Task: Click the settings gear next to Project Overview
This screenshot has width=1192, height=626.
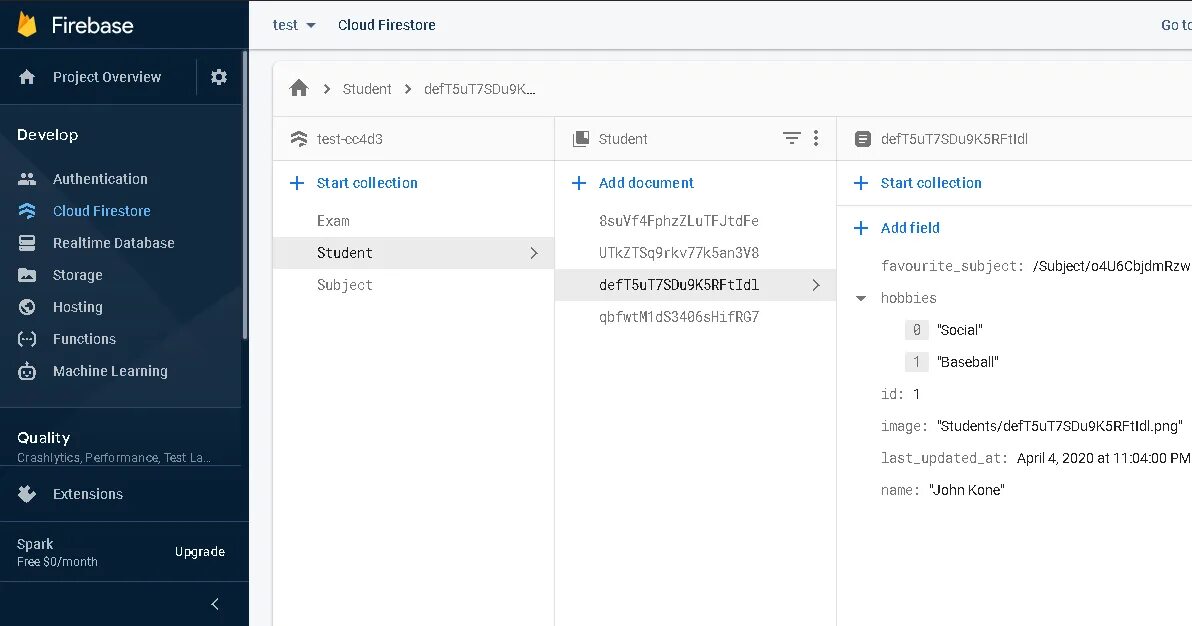Action: [x=219, y=77]
